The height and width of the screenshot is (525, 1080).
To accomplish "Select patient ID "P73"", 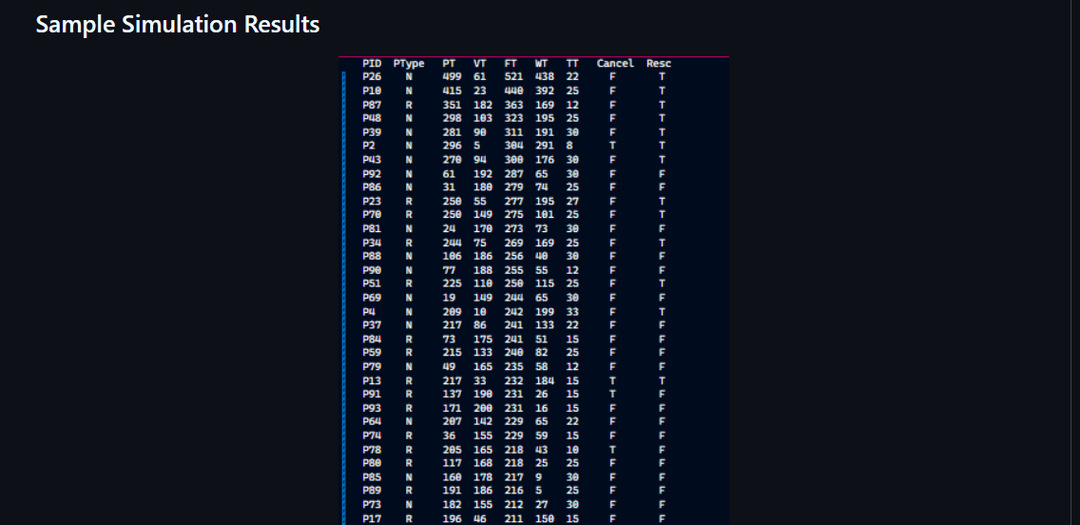I will (372, 504).
